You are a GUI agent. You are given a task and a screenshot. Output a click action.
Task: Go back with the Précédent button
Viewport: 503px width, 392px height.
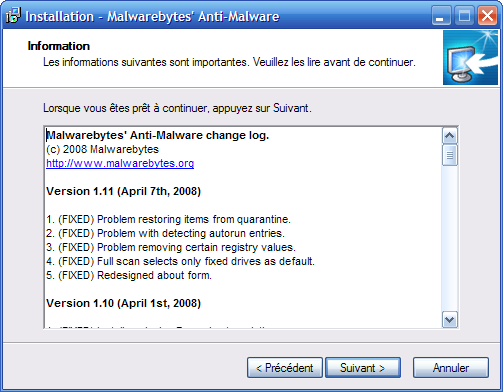285,368
